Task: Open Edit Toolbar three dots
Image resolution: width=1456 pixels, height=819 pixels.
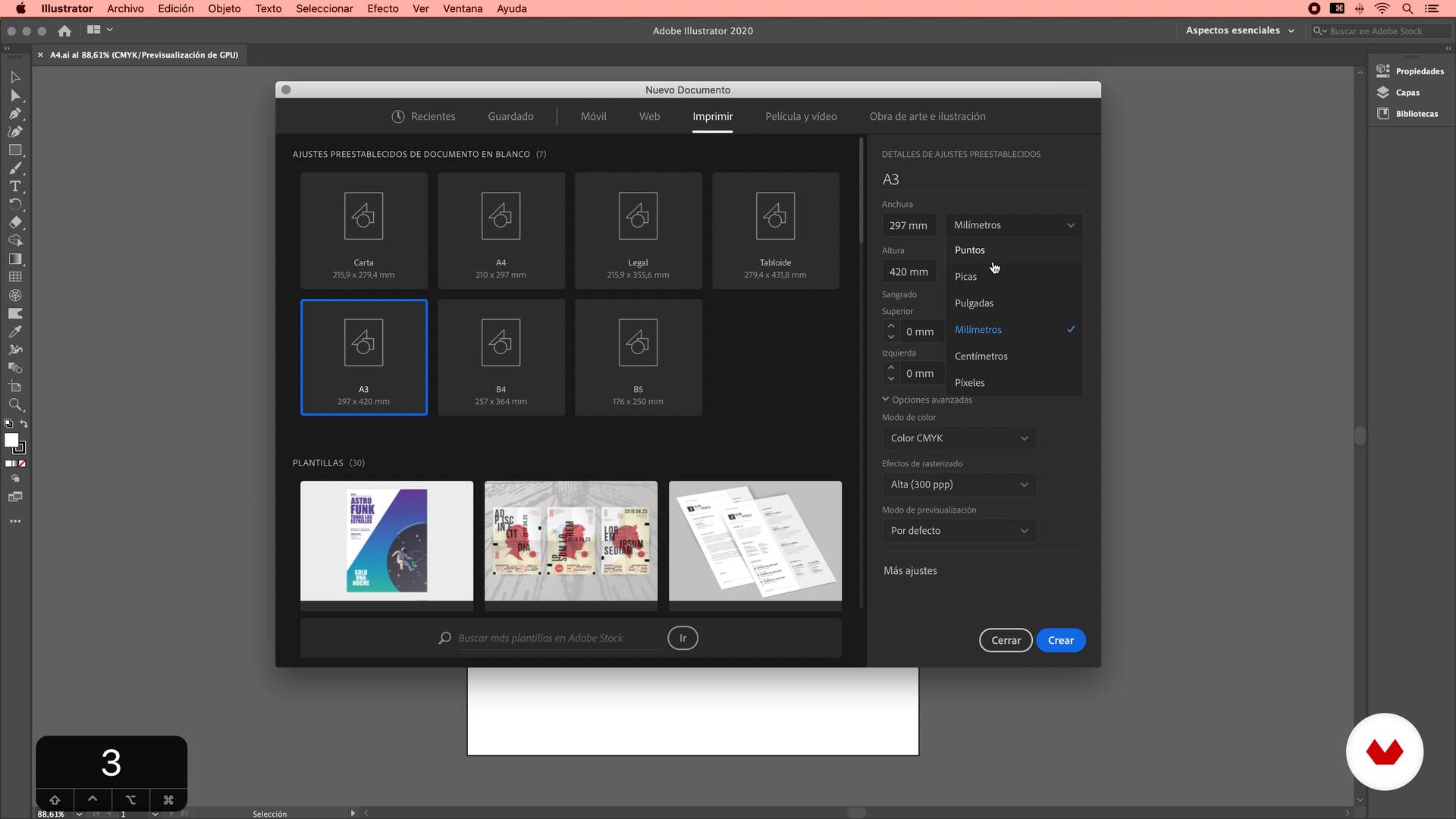Action: (x=15, y=522)
